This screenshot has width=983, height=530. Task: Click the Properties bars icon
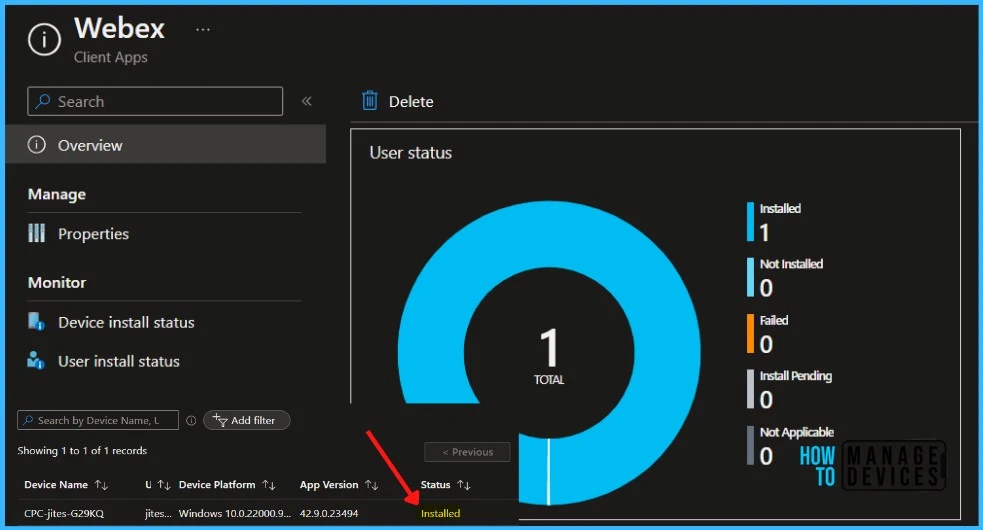point(36,233)
